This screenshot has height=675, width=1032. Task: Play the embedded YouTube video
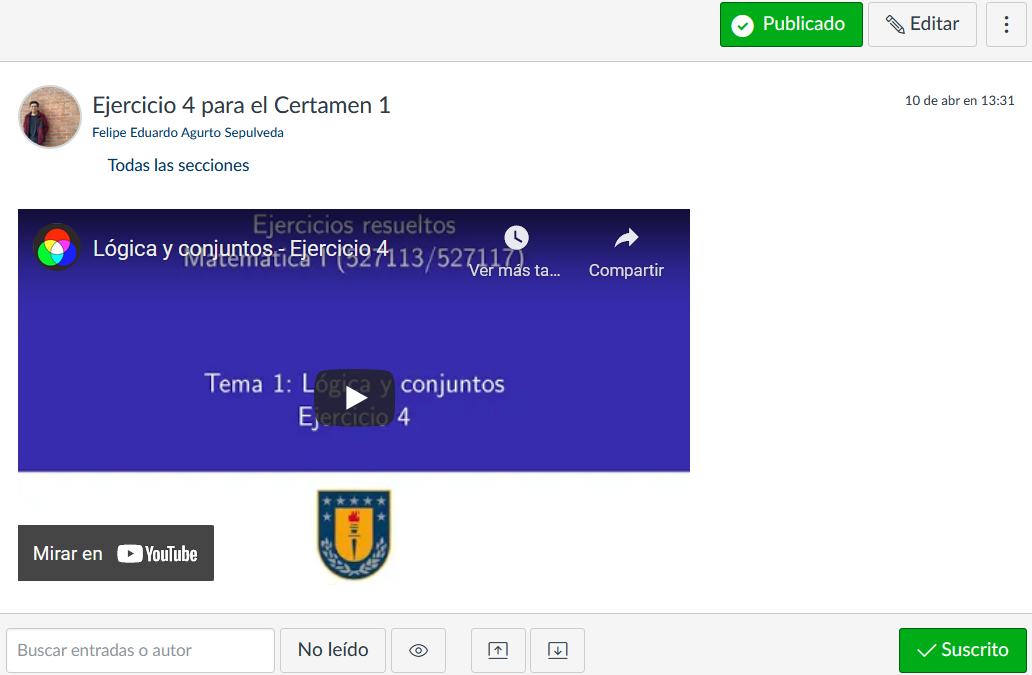coord(354,398)
